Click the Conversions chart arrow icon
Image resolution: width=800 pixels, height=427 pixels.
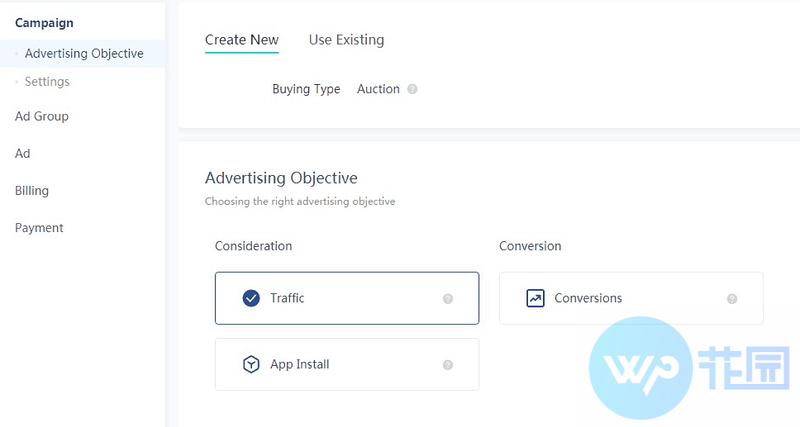(535, 298)
